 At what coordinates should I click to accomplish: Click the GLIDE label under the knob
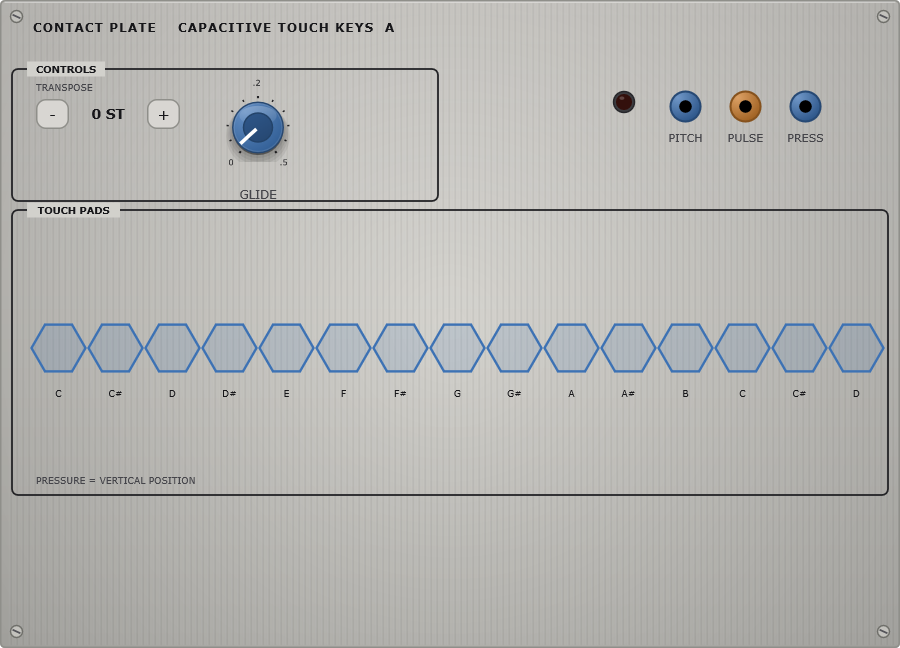[x=258, y=195]
